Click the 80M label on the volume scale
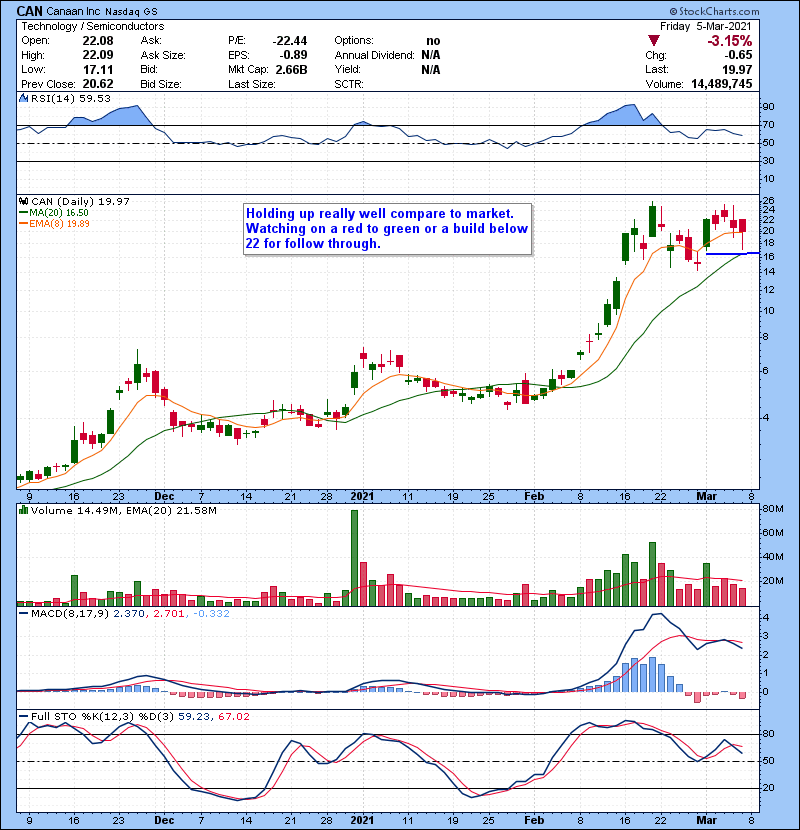Screen dimensions: 800x830 [x=773, y=509]
